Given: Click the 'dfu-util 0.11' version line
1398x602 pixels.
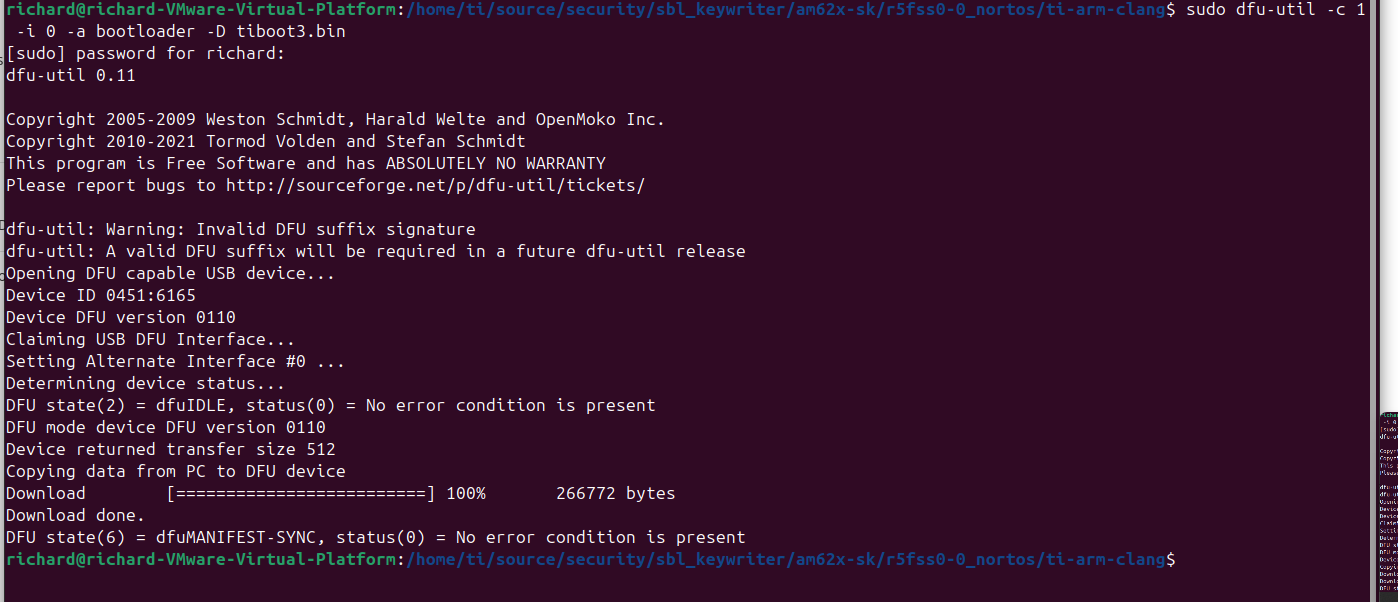Looking at the screenshot, I should click(70, 76).
